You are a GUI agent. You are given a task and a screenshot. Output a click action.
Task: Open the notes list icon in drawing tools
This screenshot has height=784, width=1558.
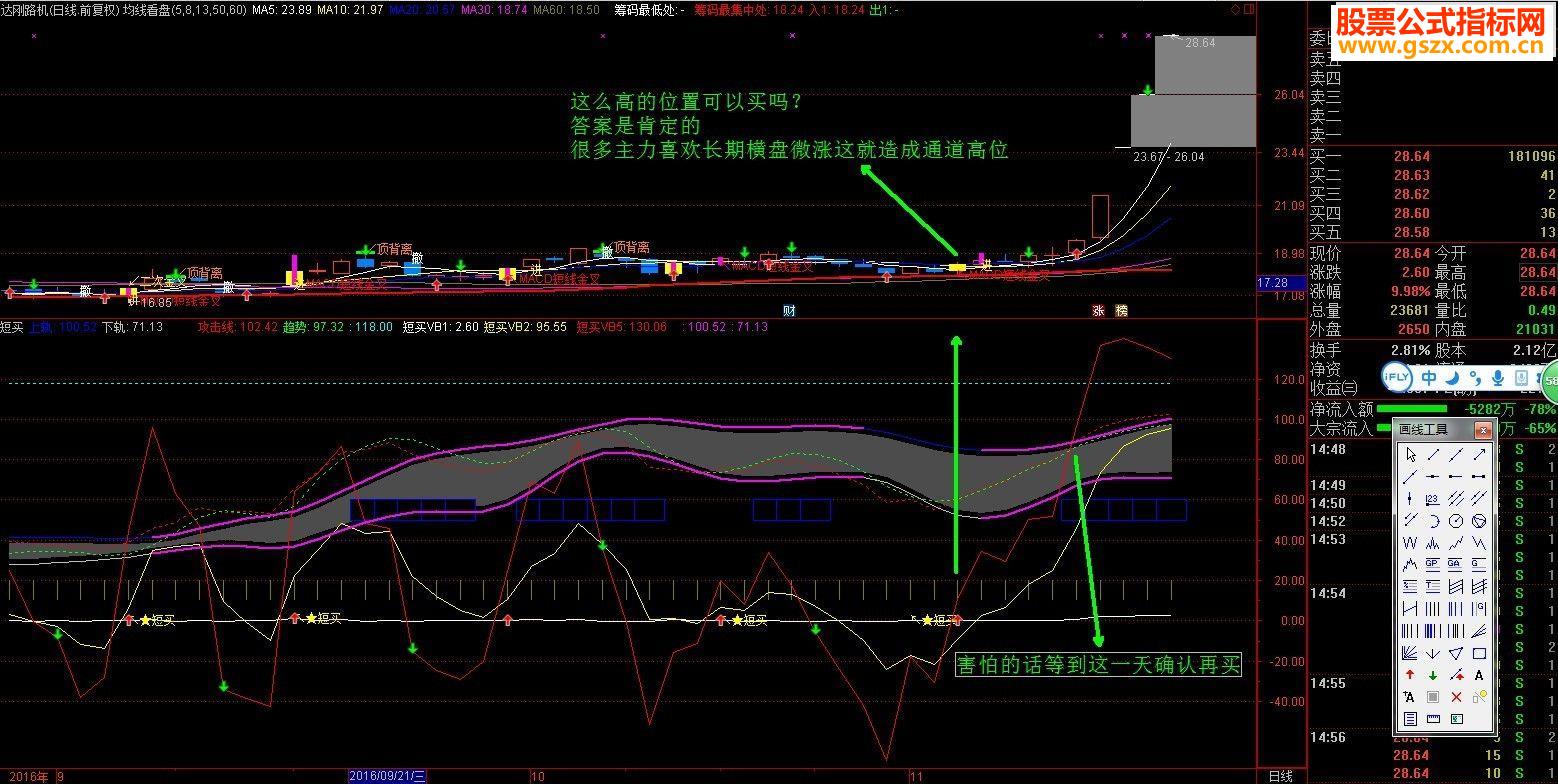pyautogui.click(x=1411, y=718)
